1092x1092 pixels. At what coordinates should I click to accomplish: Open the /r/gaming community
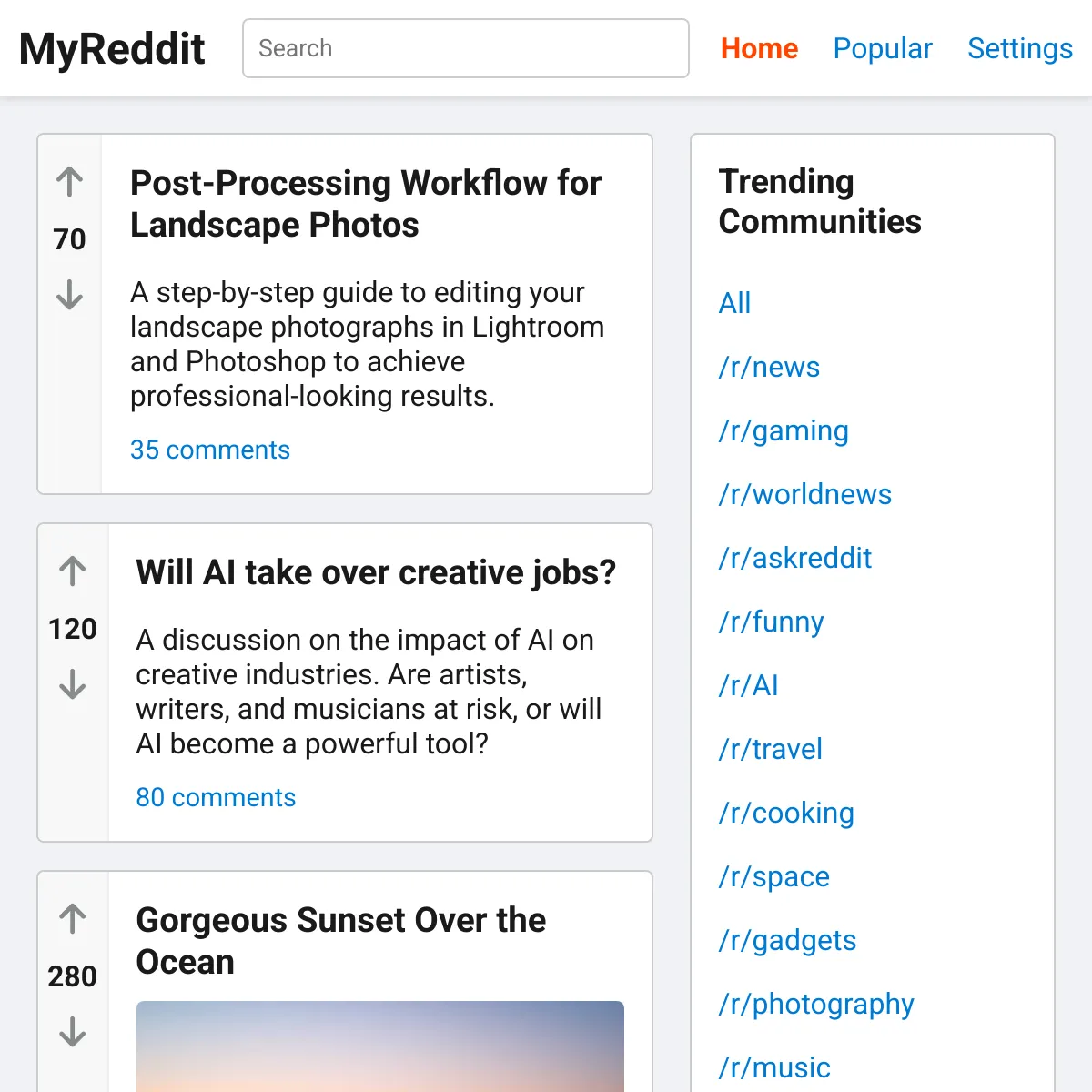tap(784, 430)
